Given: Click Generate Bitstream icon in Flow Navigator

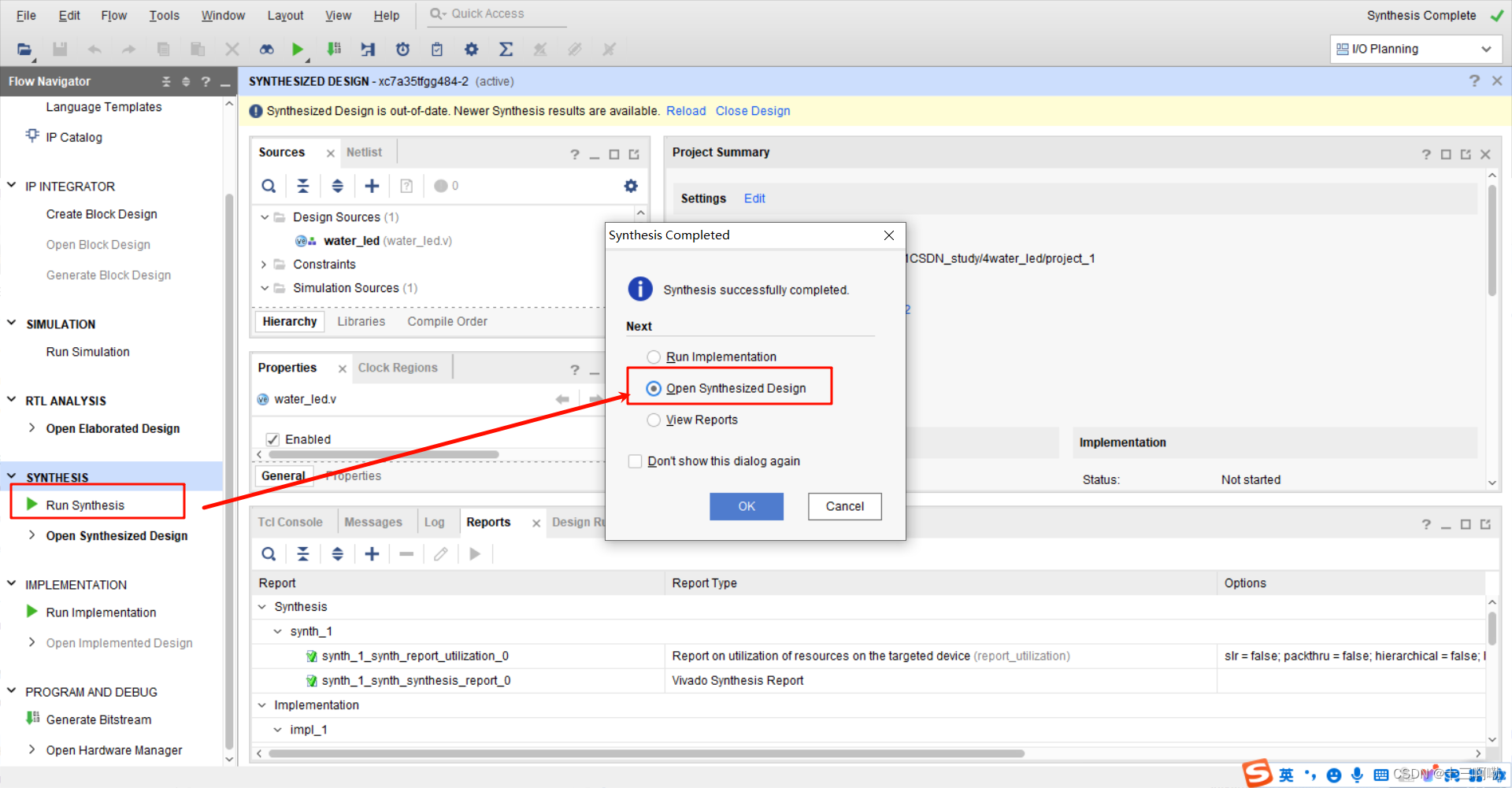Looking at the screenshot, I should pyautogui.click(x=32, y=718).
